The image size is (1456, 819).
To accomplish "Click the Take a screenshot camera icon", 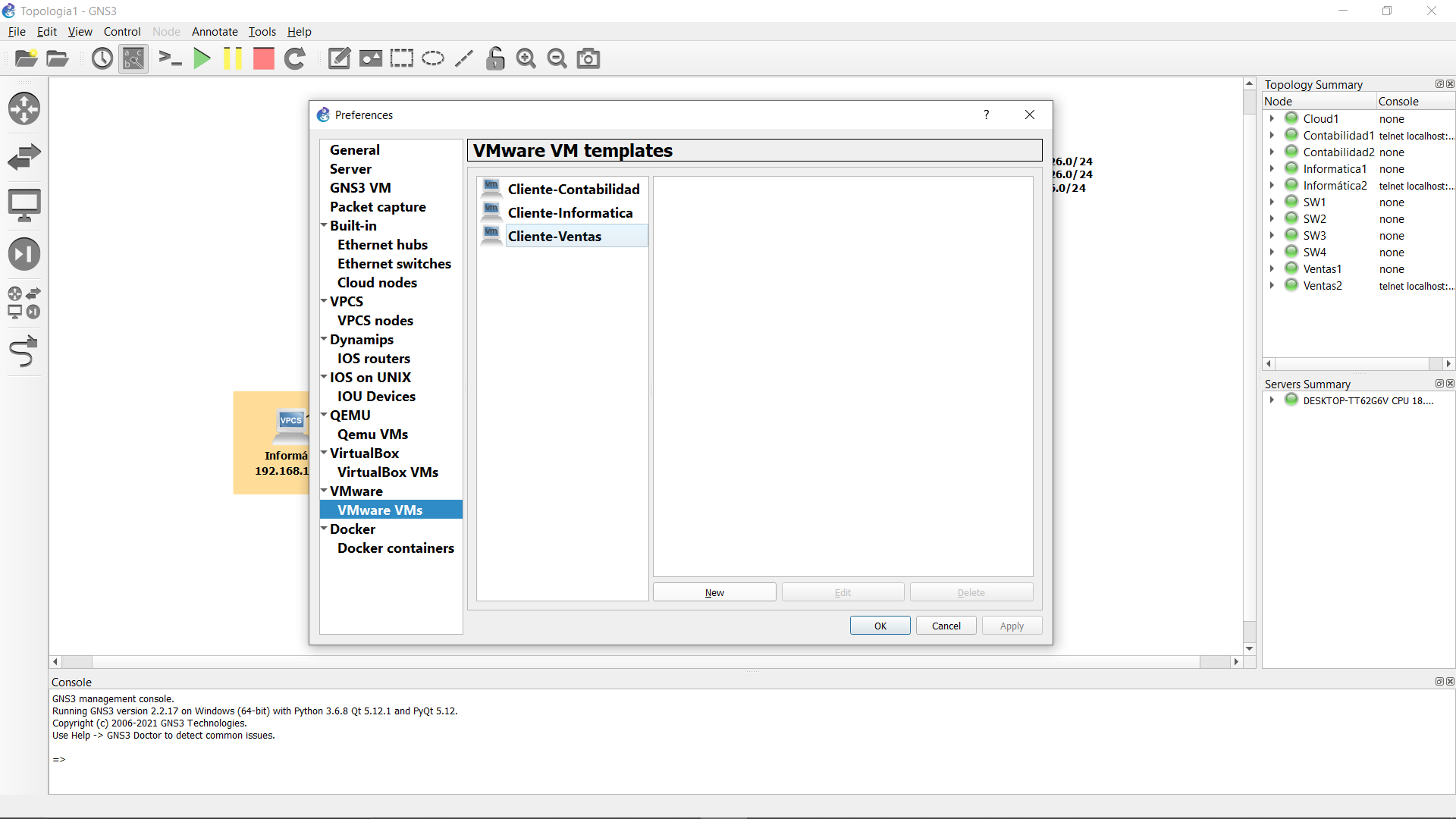I will 588,58.
